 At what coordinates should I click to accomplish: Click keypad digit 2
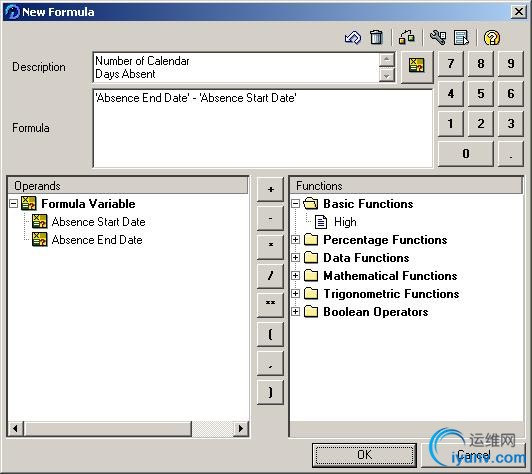(x=481, y=124)
